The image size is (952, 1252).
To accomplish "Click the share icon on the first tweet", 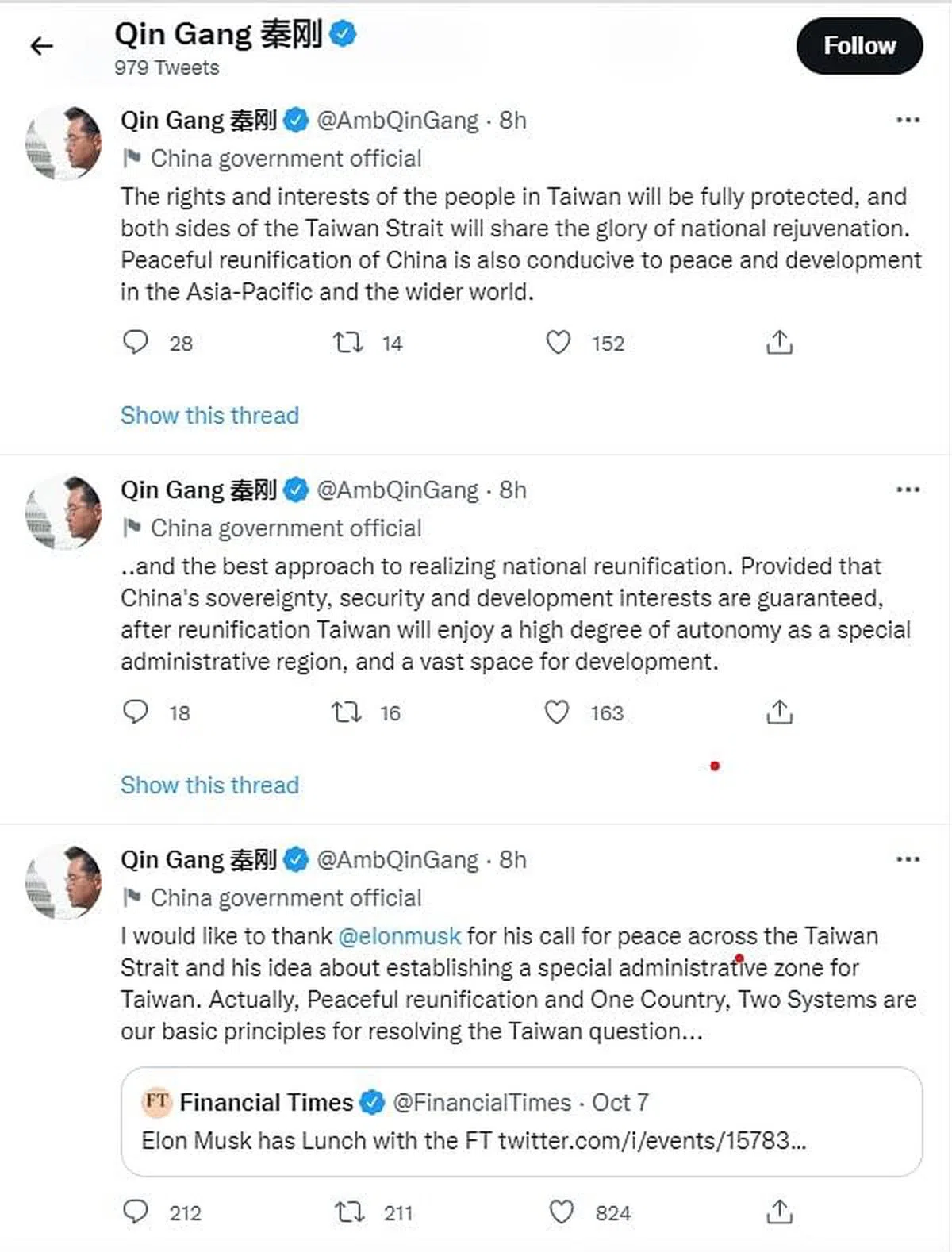I will (780, 342).
